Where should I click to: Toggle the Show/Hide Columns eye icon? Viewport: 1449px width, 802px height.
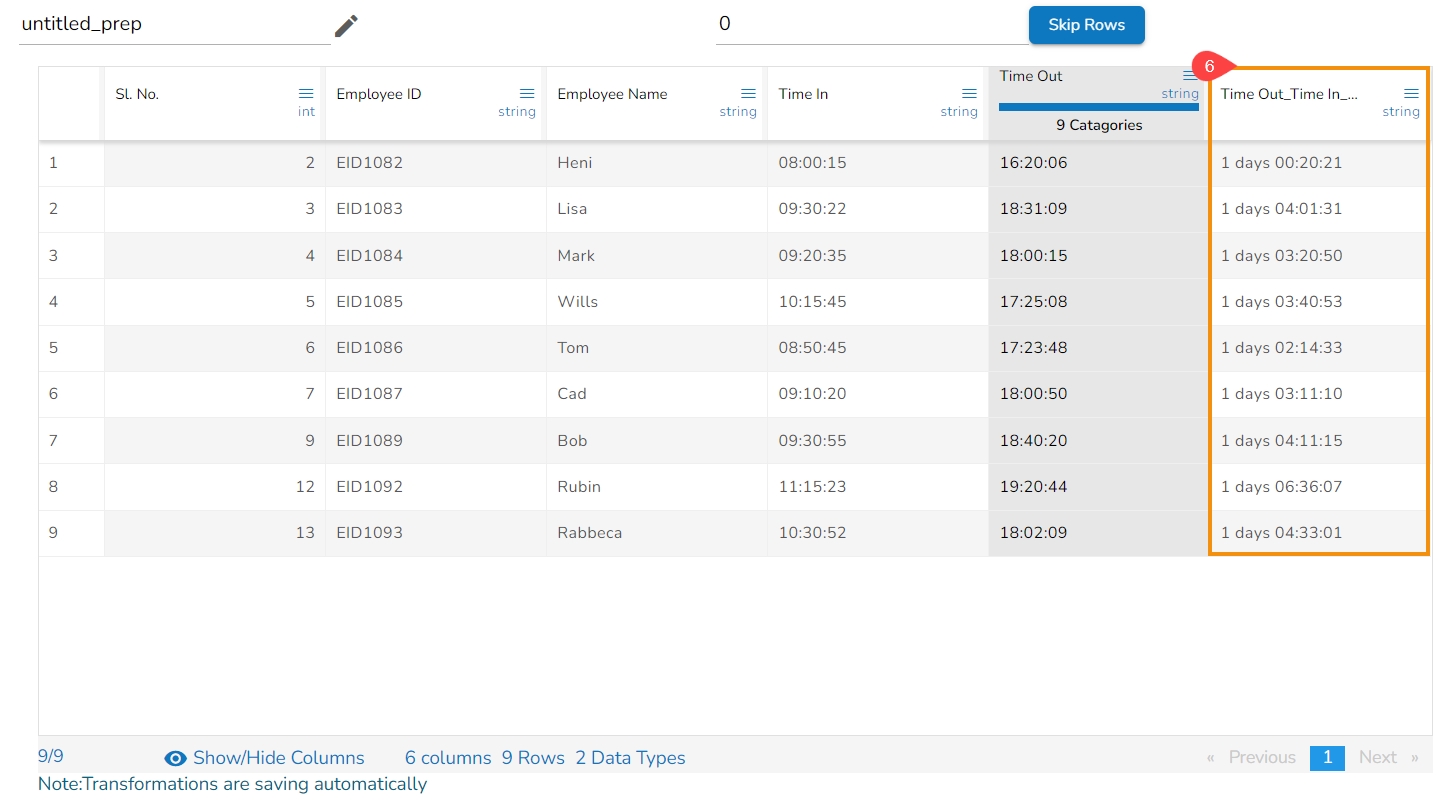(x=175, y=758)
